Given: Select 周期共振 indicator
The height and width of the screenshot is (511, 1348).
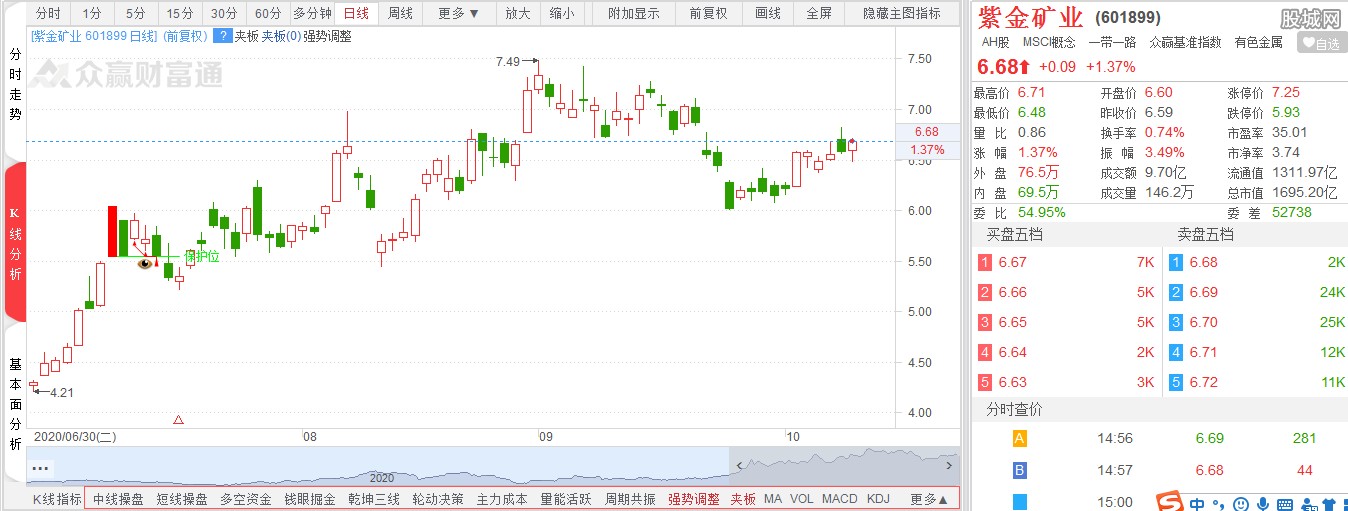Looking at the screenshot, I should pos(630,499).
